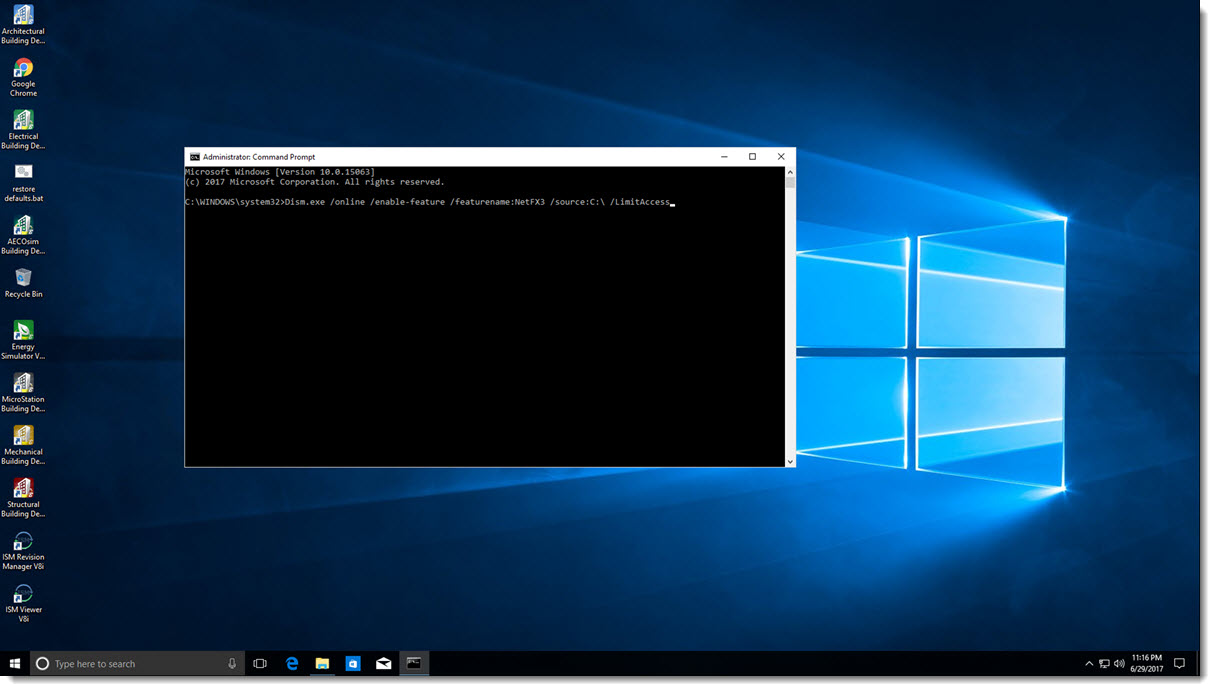Open the volume control tray icon
1209x684 pixels.
coord(1119,663)
